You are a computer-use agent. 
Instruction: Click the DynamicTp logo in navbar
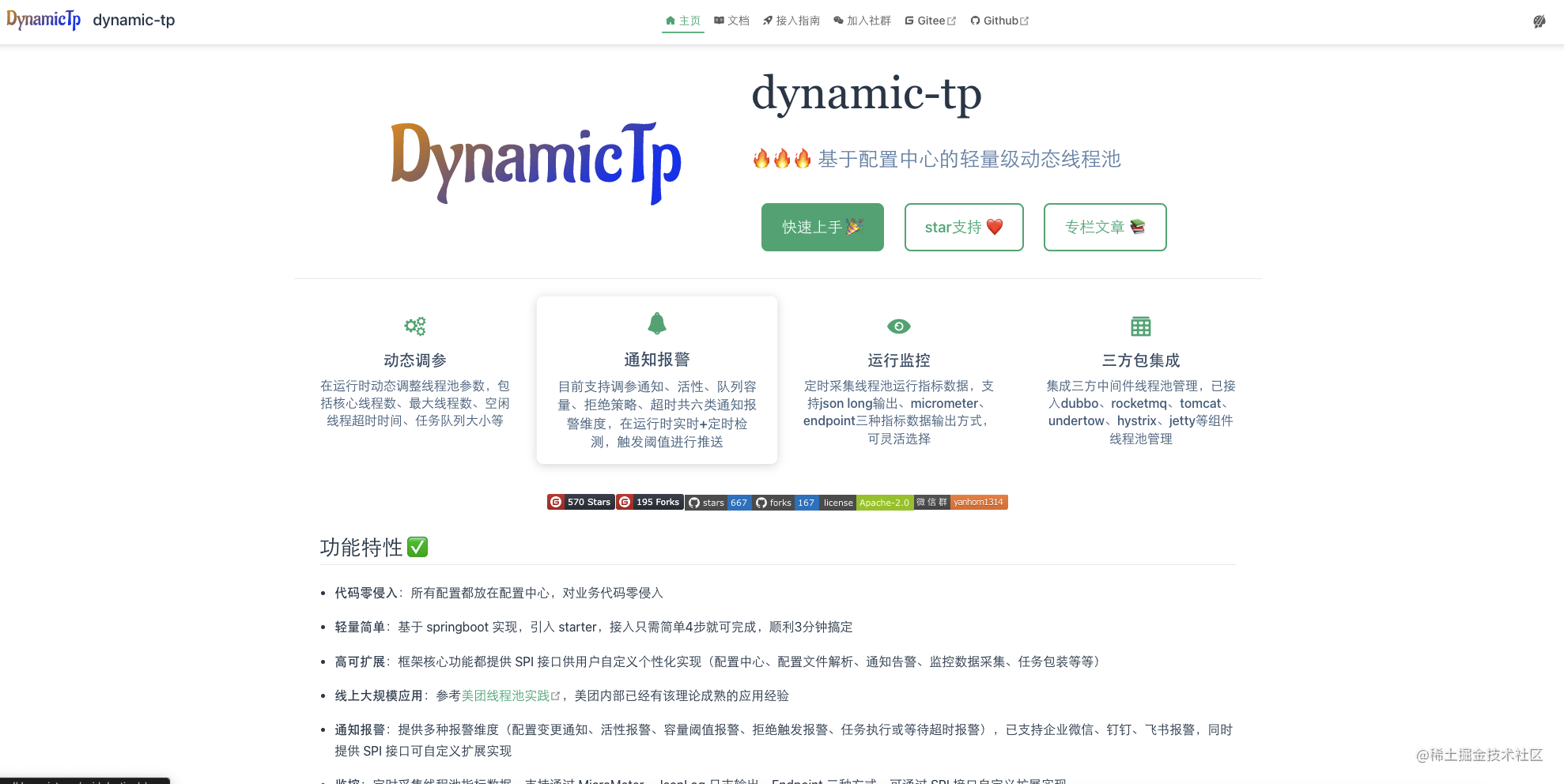pyautogui.click(x=43, y=20)
